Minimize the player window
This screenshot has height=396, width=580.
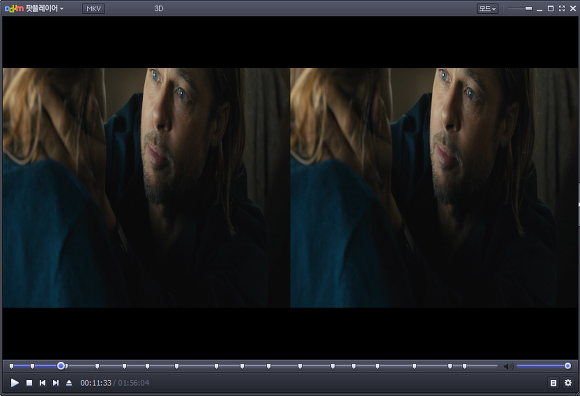[x=540, y=10]
